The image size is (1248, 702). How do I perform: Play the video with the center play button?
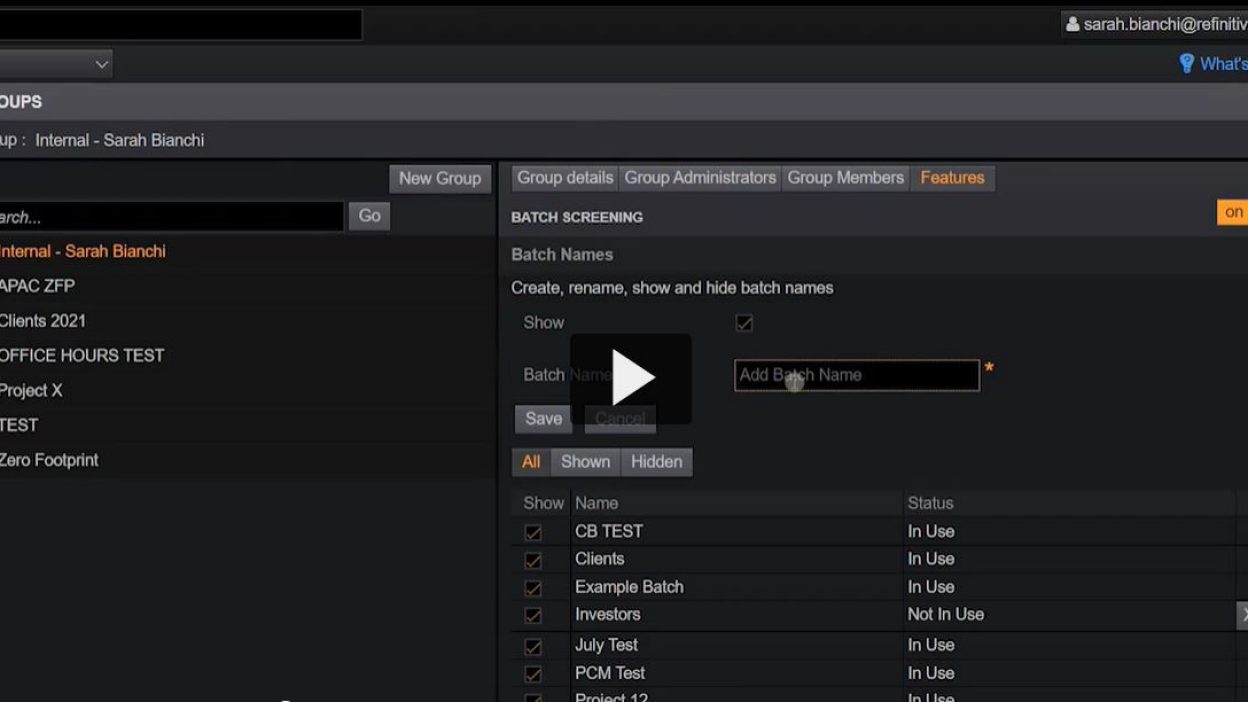pyautogui.click(x=631, y=378)
